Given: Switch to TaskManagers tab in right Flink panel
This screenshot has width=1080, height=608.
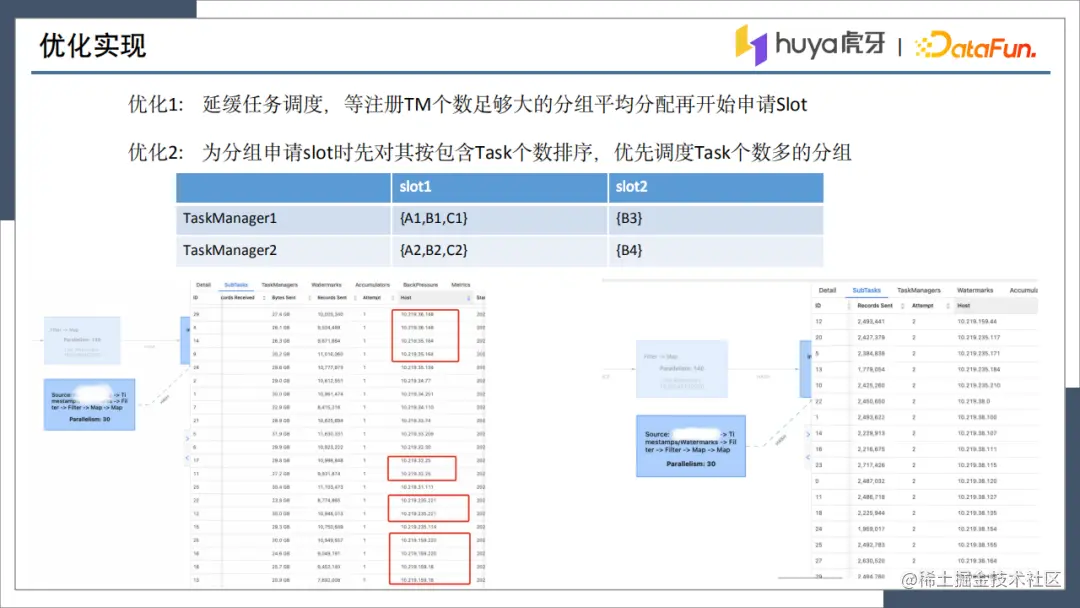Looking at the screenshot, I should coord(919,291).
